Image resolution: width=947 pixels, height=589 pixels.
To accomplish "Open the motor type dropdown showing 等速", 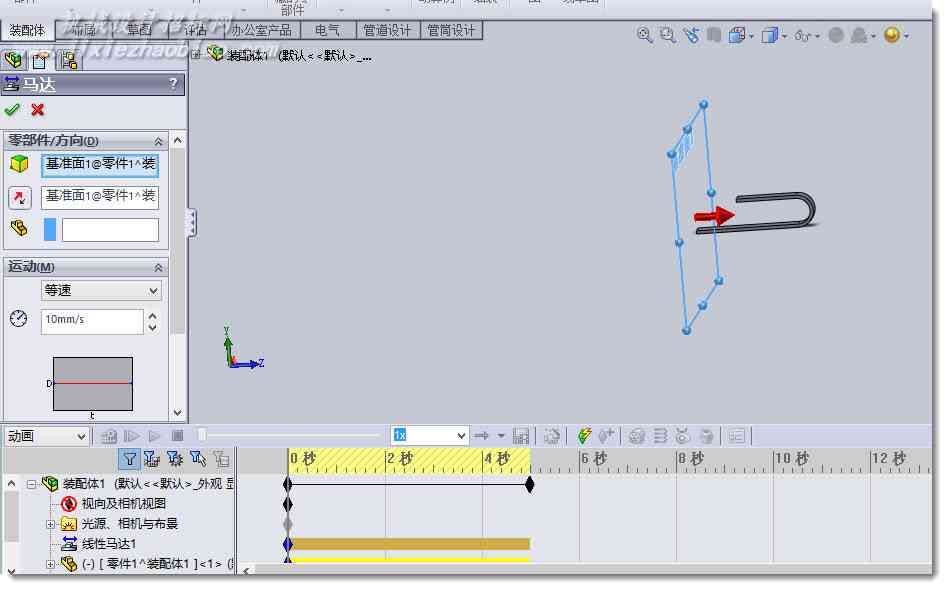I will [101, 291].
